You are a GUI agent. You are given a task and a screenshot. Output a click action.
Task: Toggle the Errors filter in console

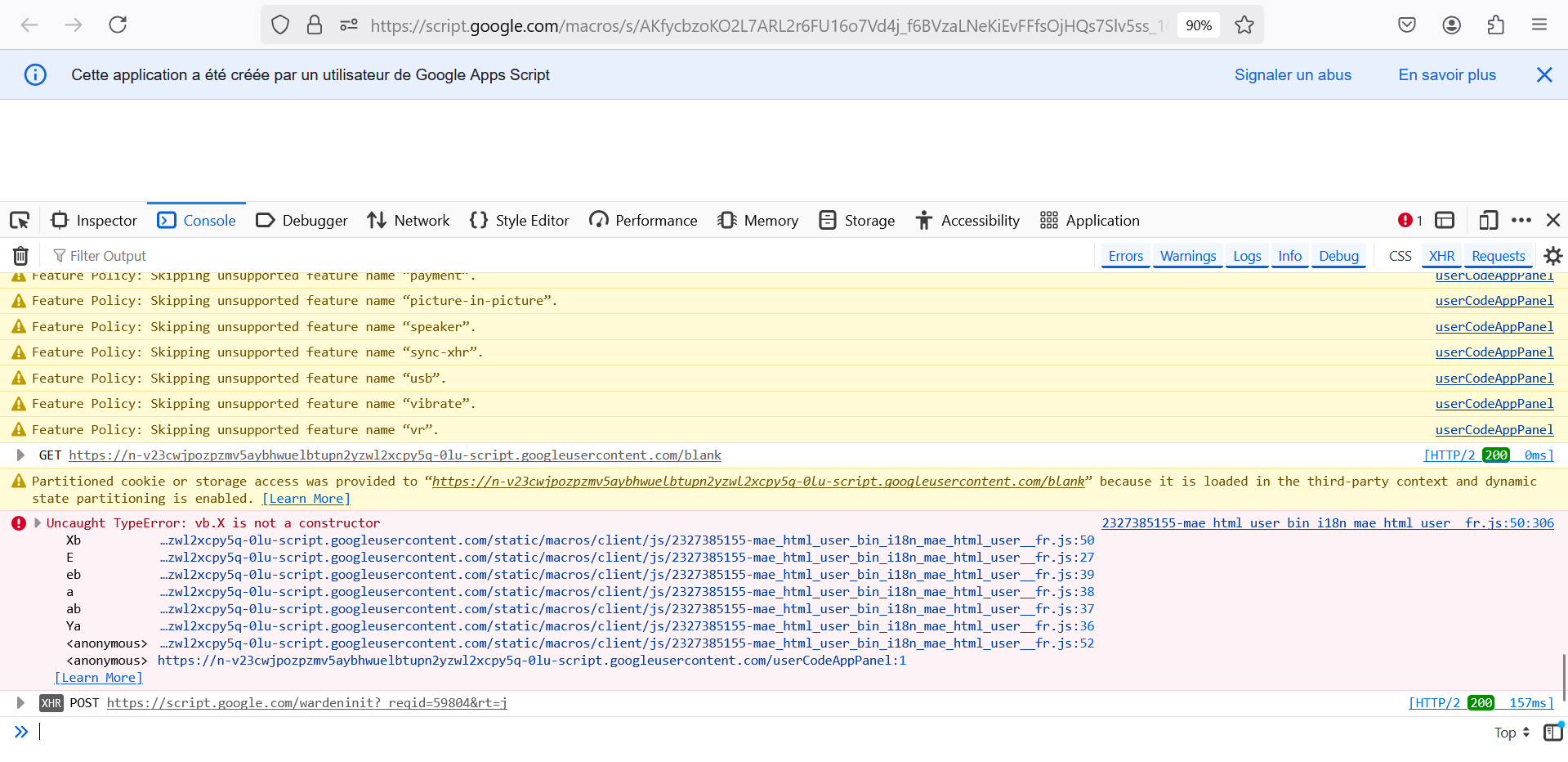tap(1125, 256)
